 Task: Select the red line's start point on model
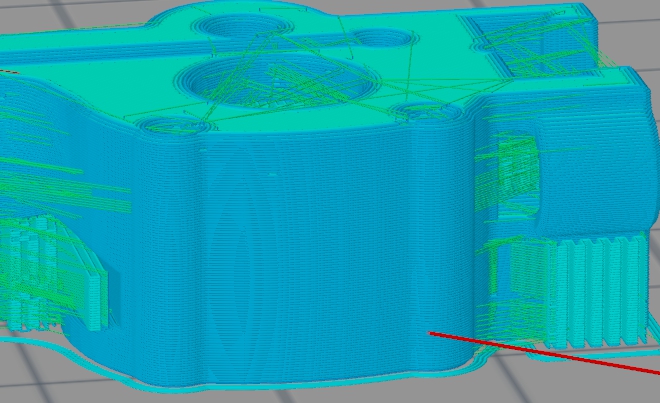pyautogui.click(x=431, y=332)
